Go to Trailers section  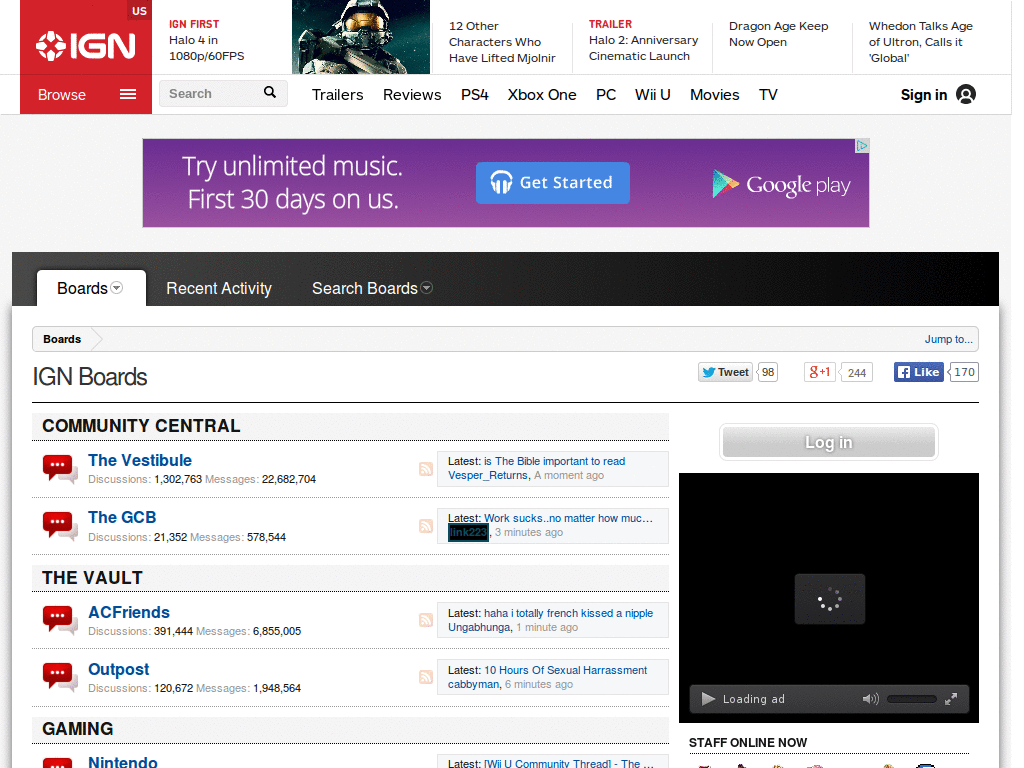[338, 95]
